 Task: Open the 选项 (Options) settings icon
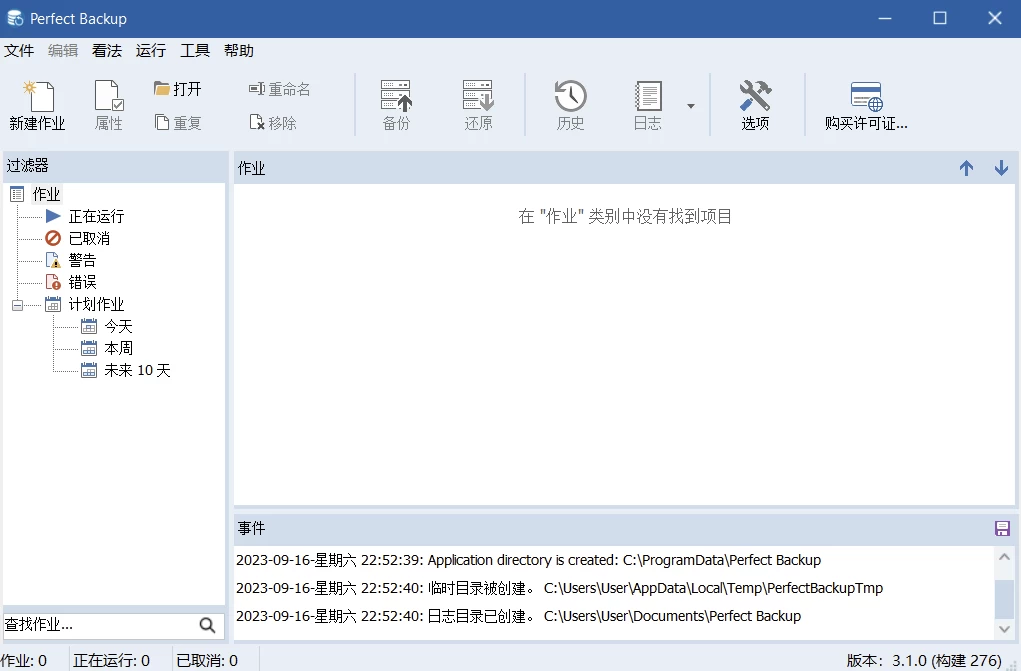[x=755, y=103]
